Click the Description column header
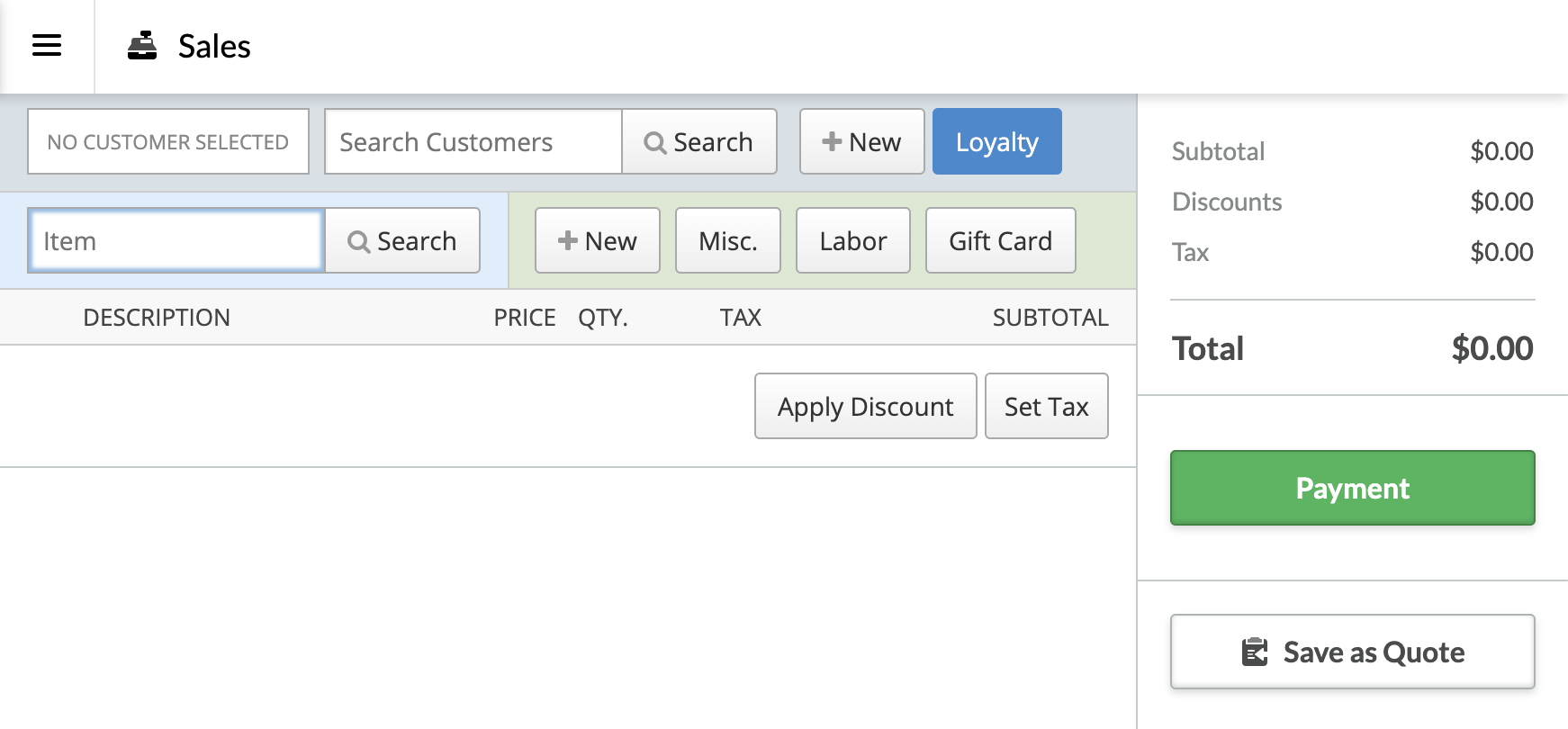 157,317
